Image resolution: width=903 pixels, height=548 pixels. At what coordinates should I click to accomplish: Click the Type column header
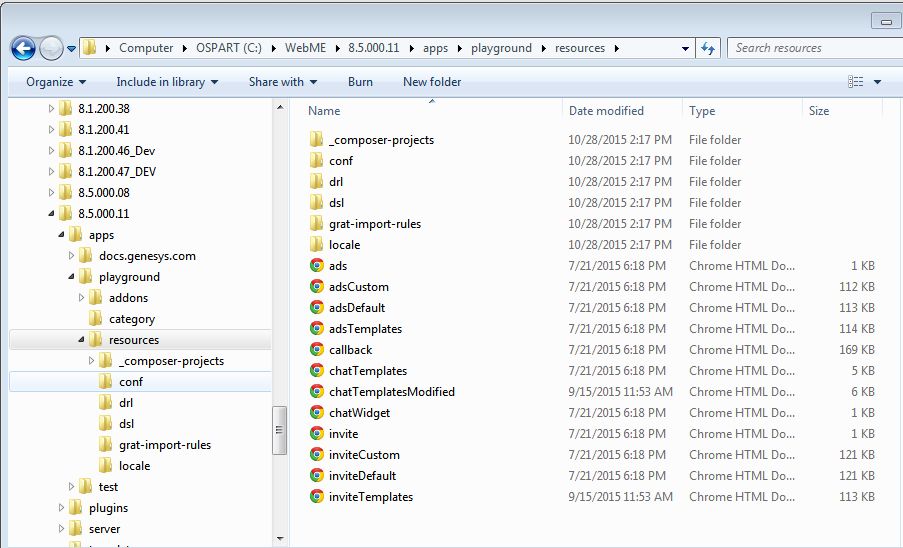point(702,111)
